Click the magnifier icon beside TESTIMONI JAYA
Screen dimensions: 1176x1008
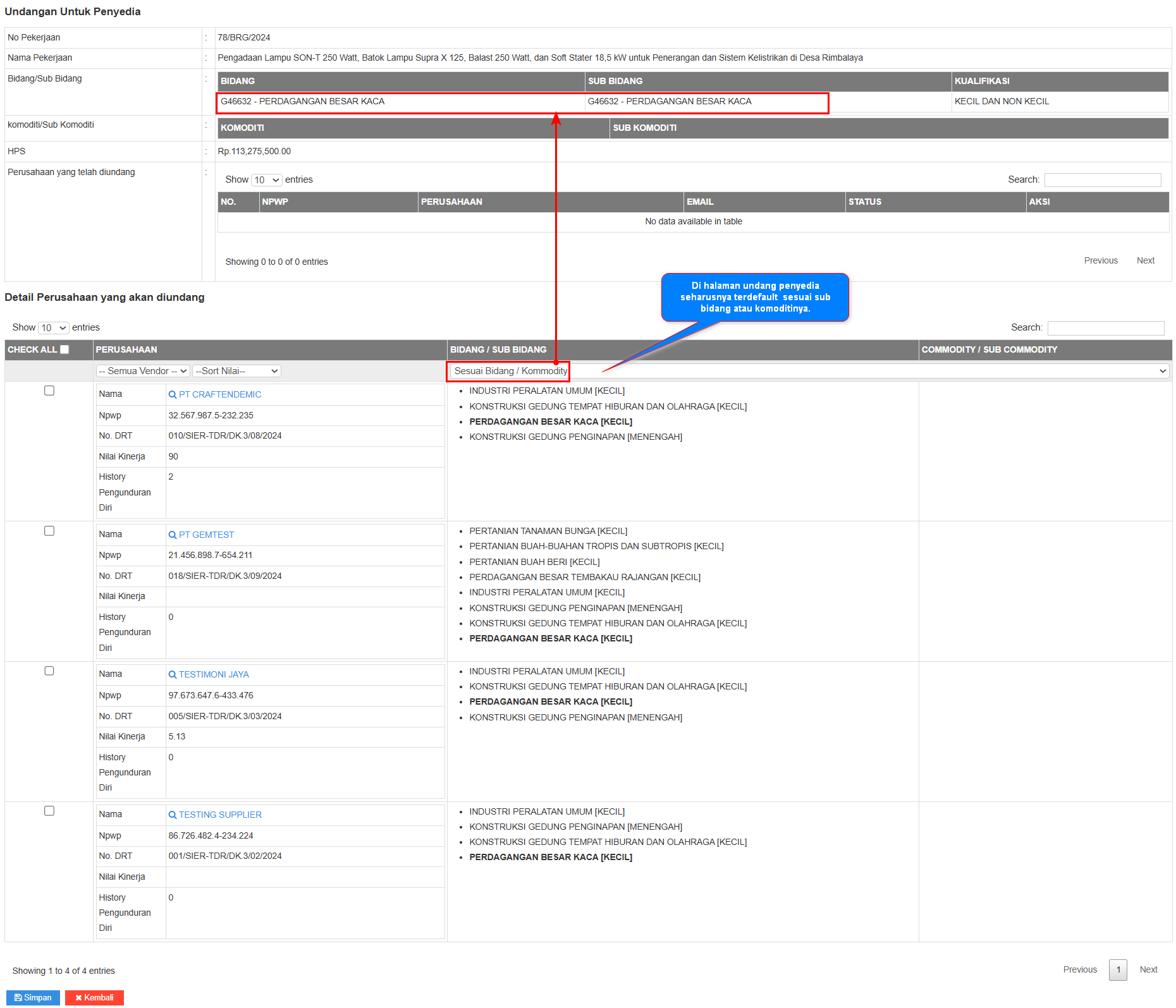click(172, 674)
